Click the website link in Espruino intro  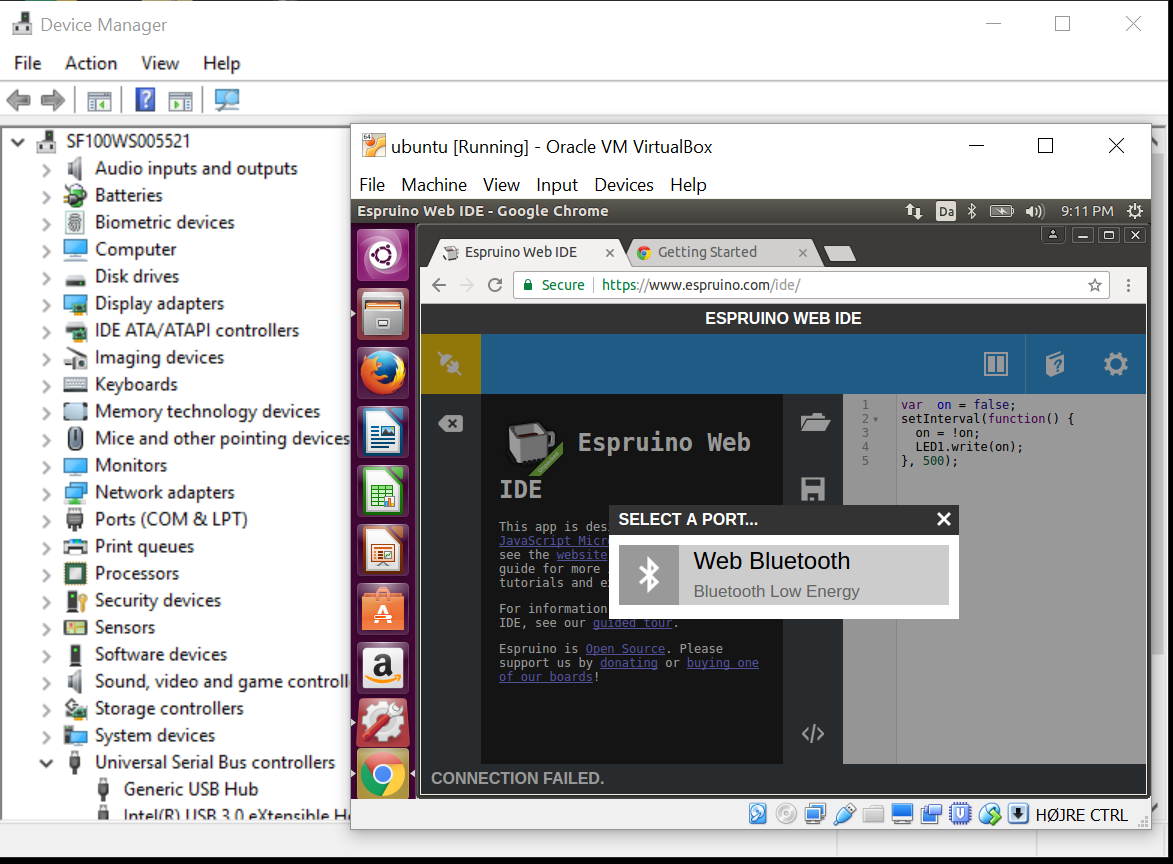(581, 554)
